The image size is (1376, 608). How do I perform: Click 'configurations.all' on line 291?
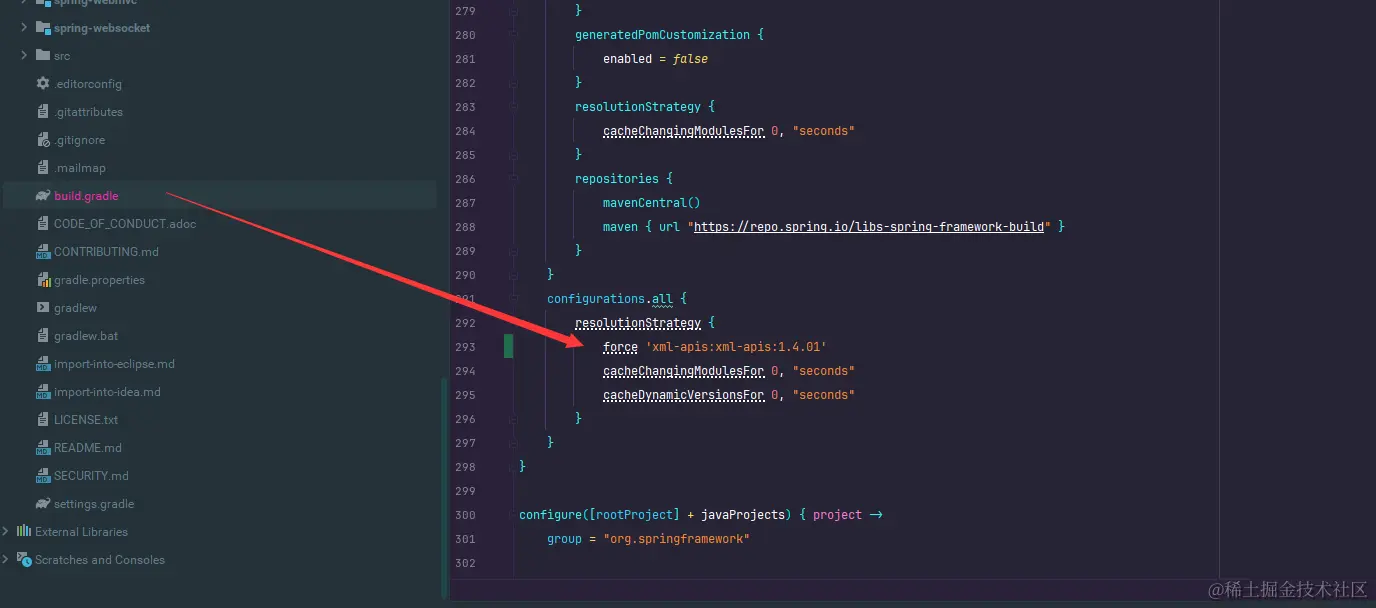pos(609,299)
